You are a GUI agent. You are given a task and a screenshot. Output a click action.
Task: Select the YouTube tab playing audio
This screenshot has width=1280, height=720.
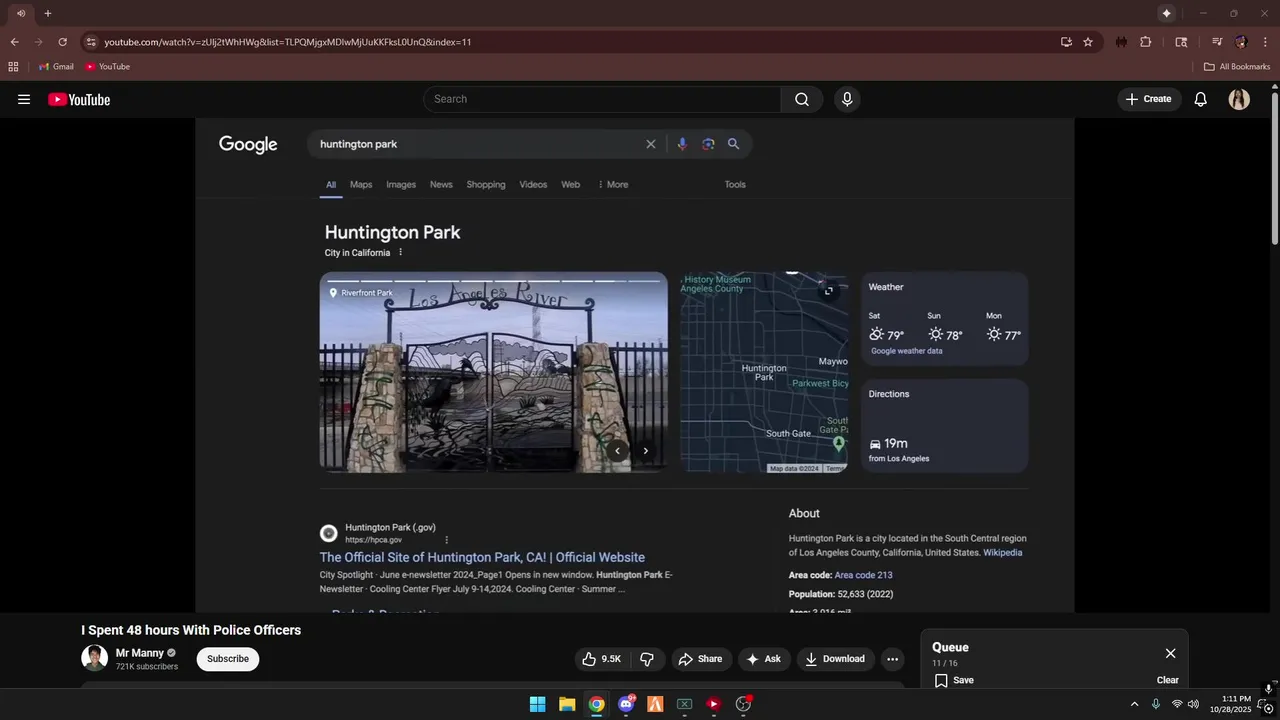(20, 13)
